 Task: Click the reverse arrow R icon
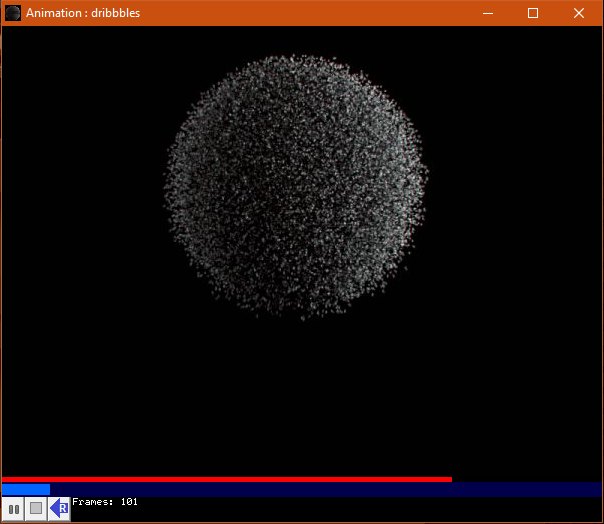click(59, 509)
